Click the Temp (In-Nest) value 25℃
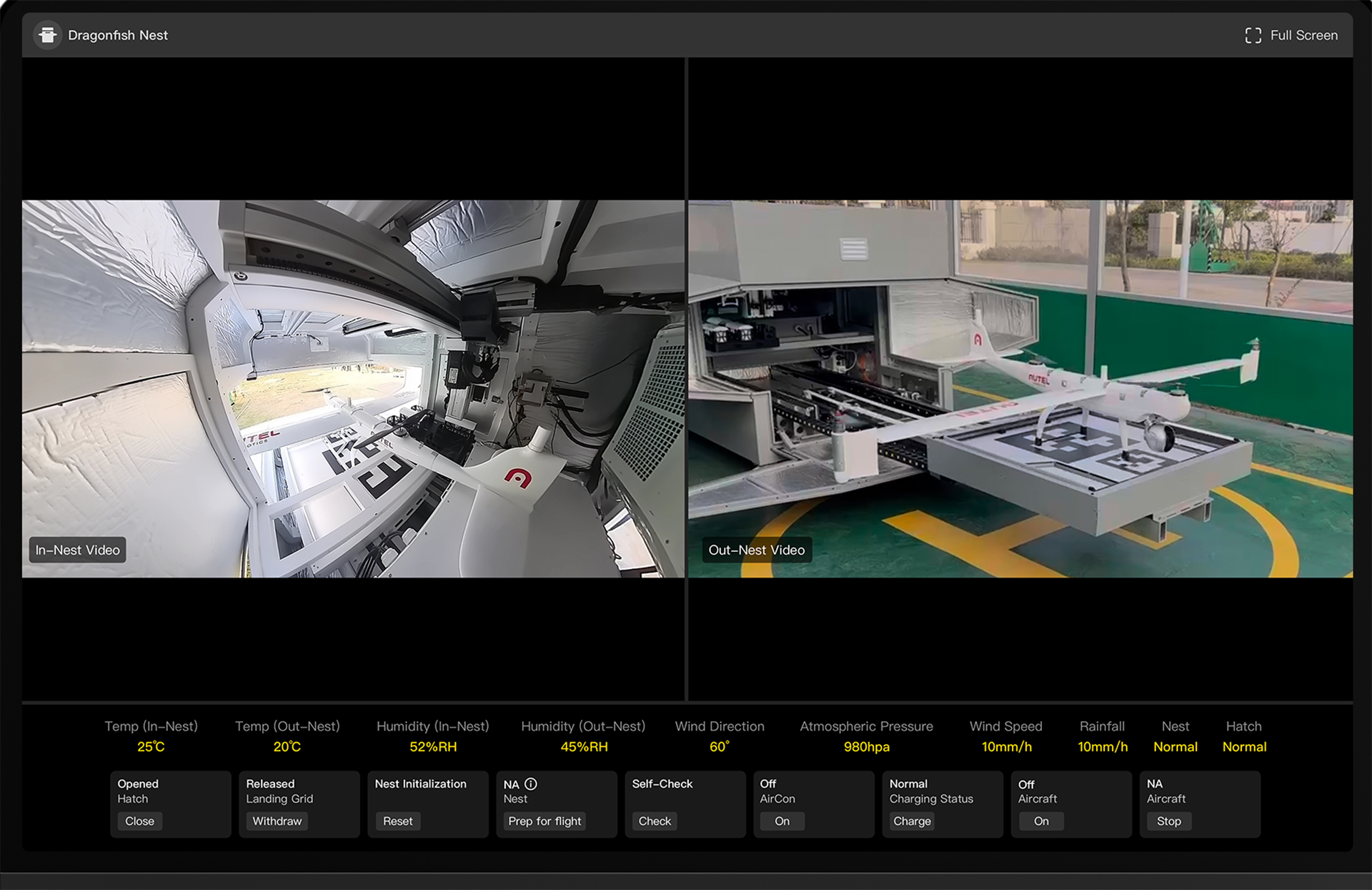 [151, 746]
